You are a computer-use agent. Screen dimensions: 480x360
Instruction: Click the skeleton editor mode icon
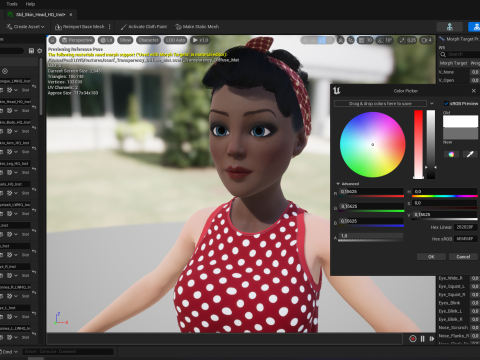pyautogui.click(x=450, y=27)
